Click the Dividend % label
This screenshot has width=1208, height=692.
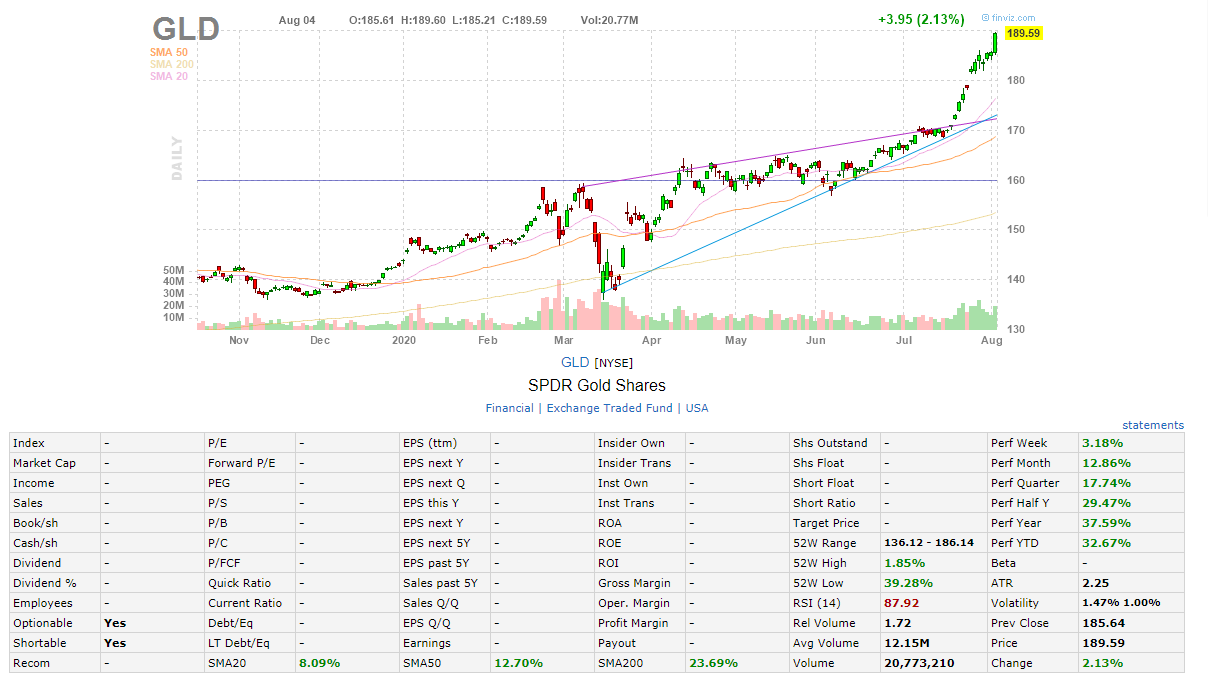pos(44,583)
